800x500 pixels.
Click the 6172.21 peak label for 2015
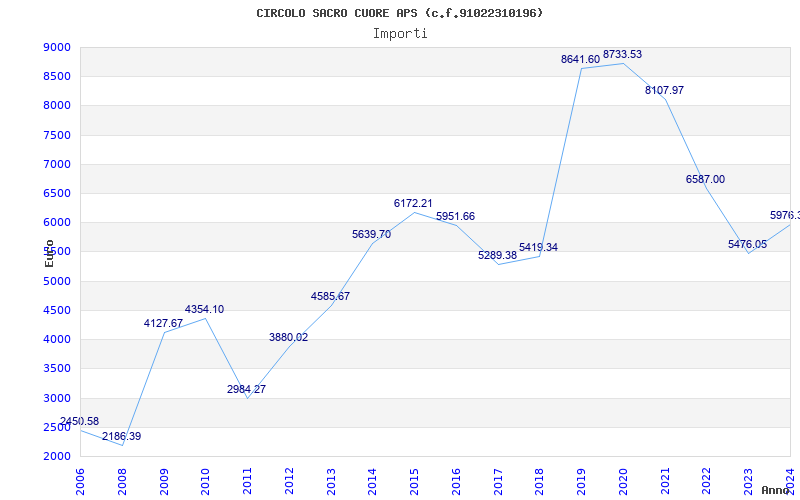(413, 204)
